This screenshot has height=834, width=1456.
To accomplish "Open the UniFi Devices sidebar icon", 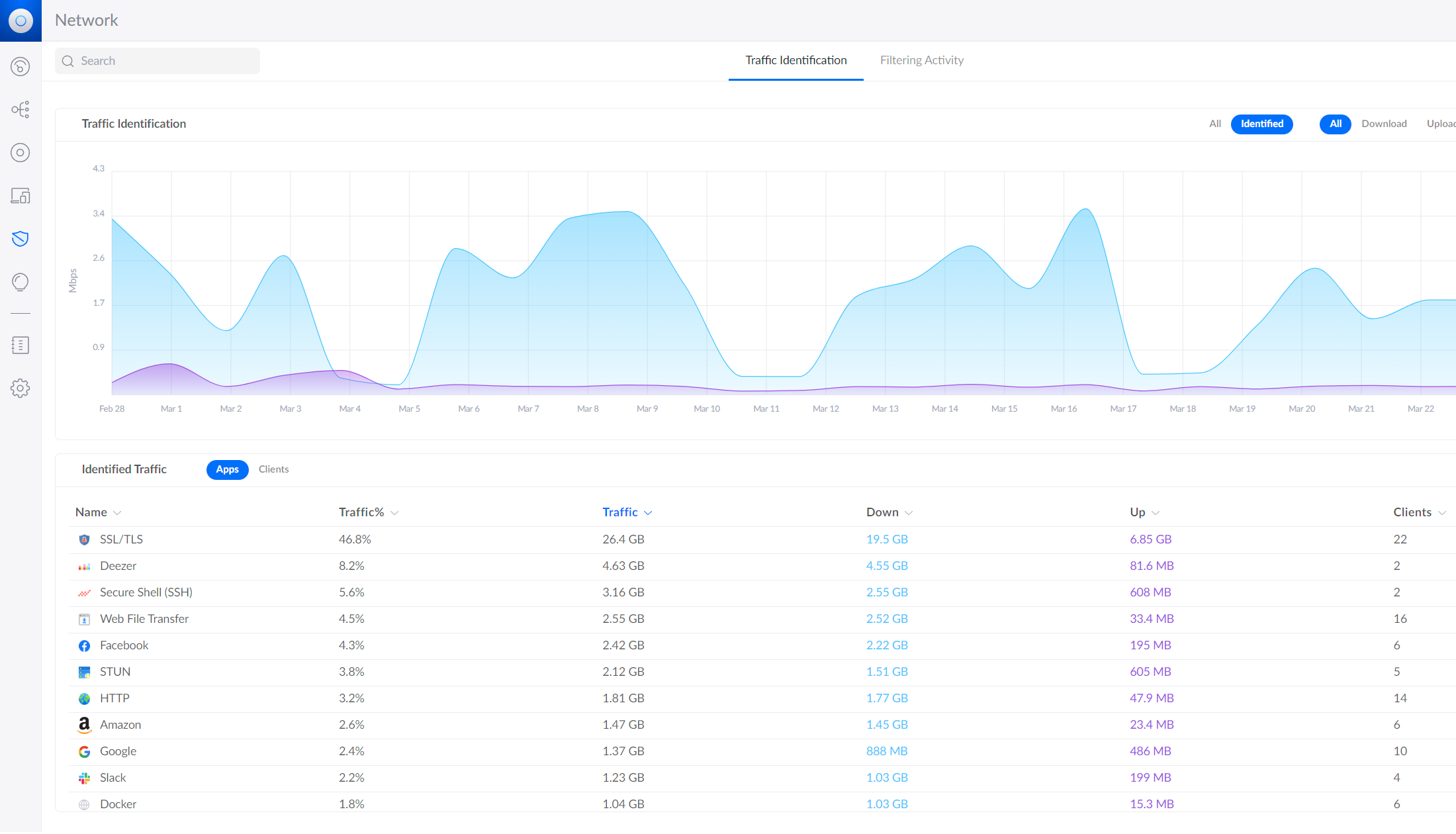I will (x=21, y=153).
